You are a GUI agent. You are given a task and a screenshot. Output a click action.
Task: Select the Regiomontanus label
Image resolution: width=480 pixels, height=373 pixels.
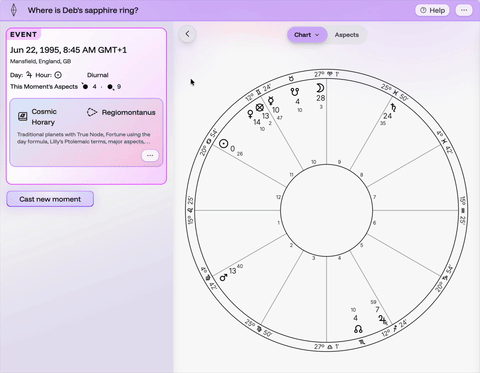pyautogui.click(x=129, y=112)
